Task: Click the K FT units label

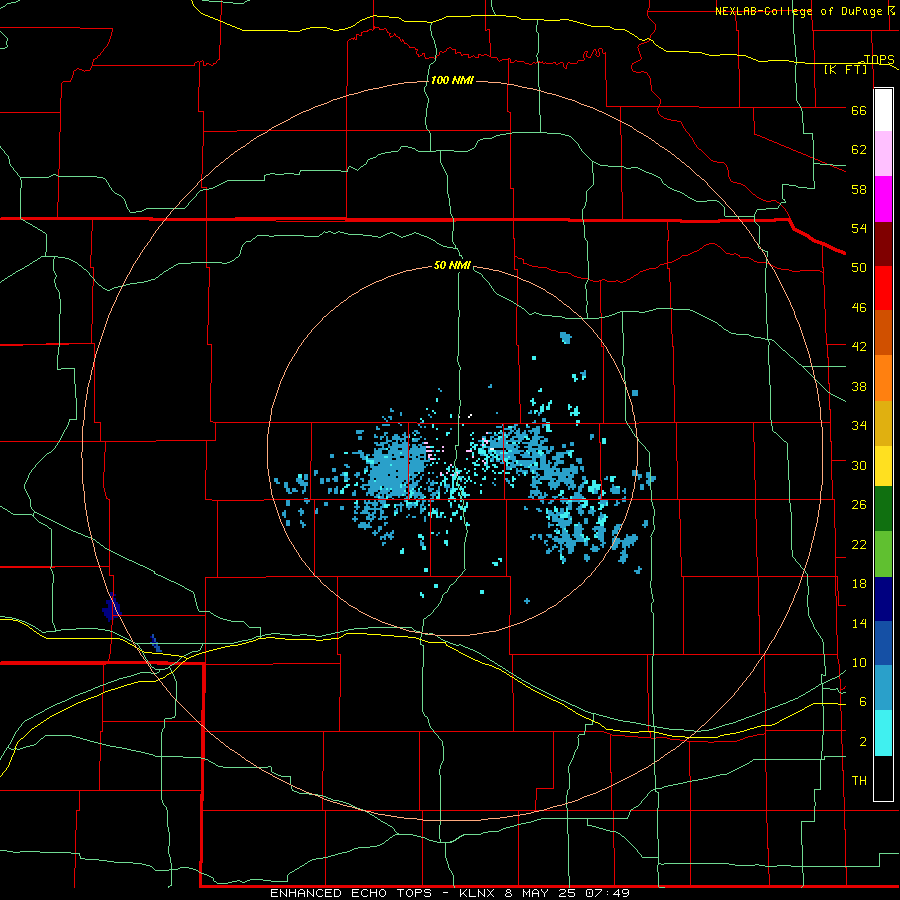Action: pos(845,69)
